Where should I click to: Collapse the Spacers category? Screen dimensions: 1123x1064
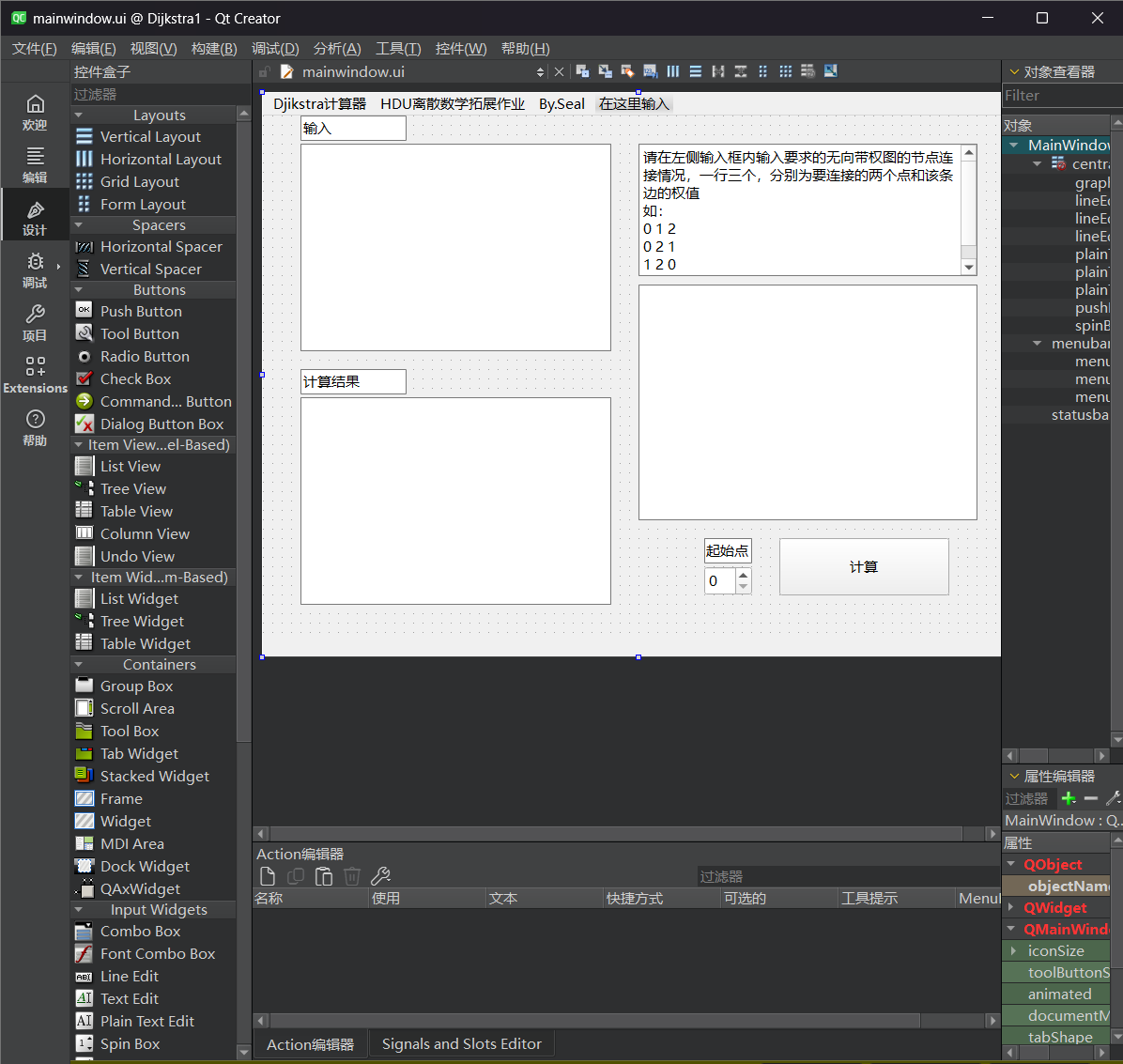tap(79, 225)
